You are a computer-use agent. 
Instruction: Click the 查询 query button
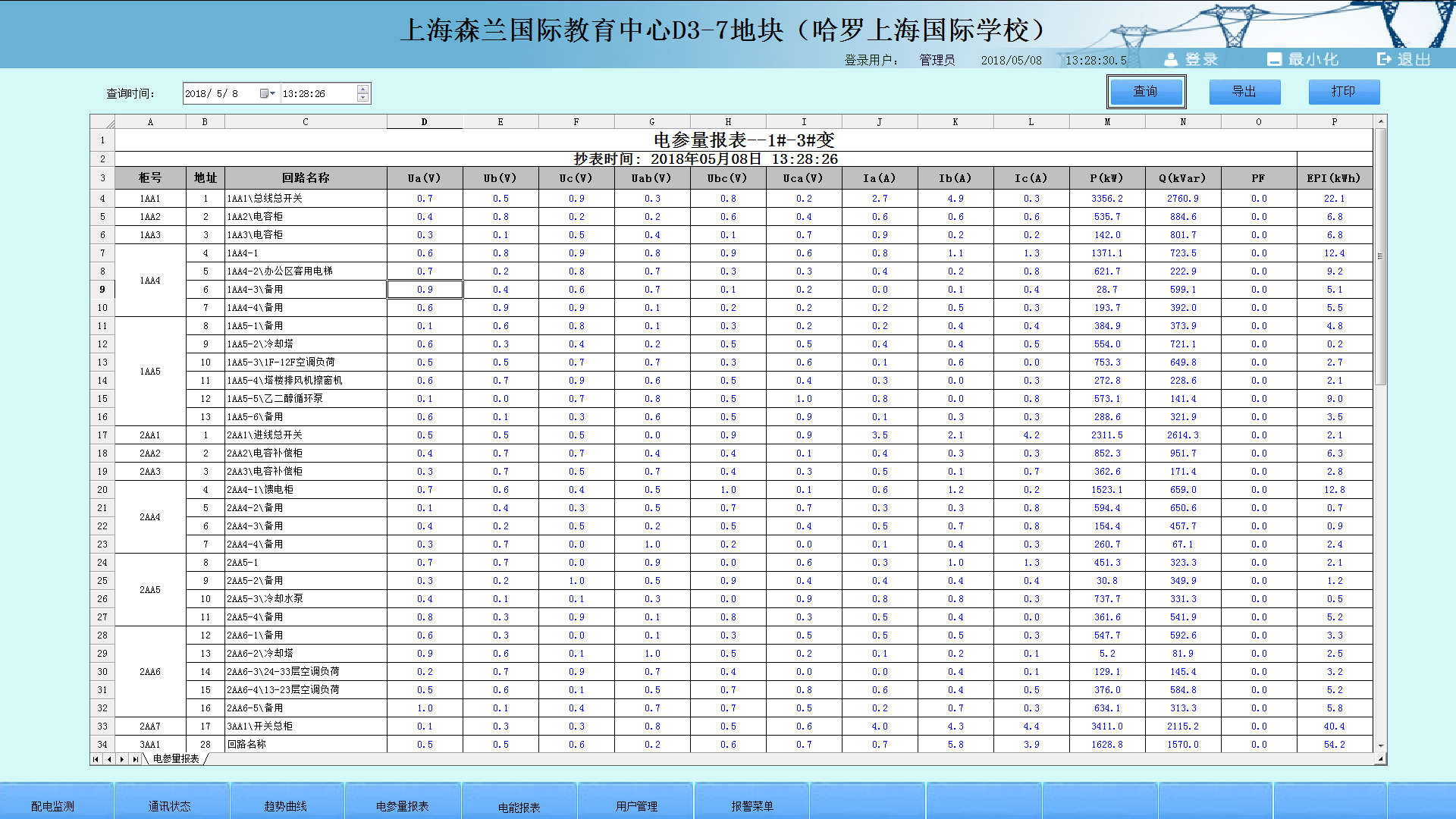[1146, 92]
